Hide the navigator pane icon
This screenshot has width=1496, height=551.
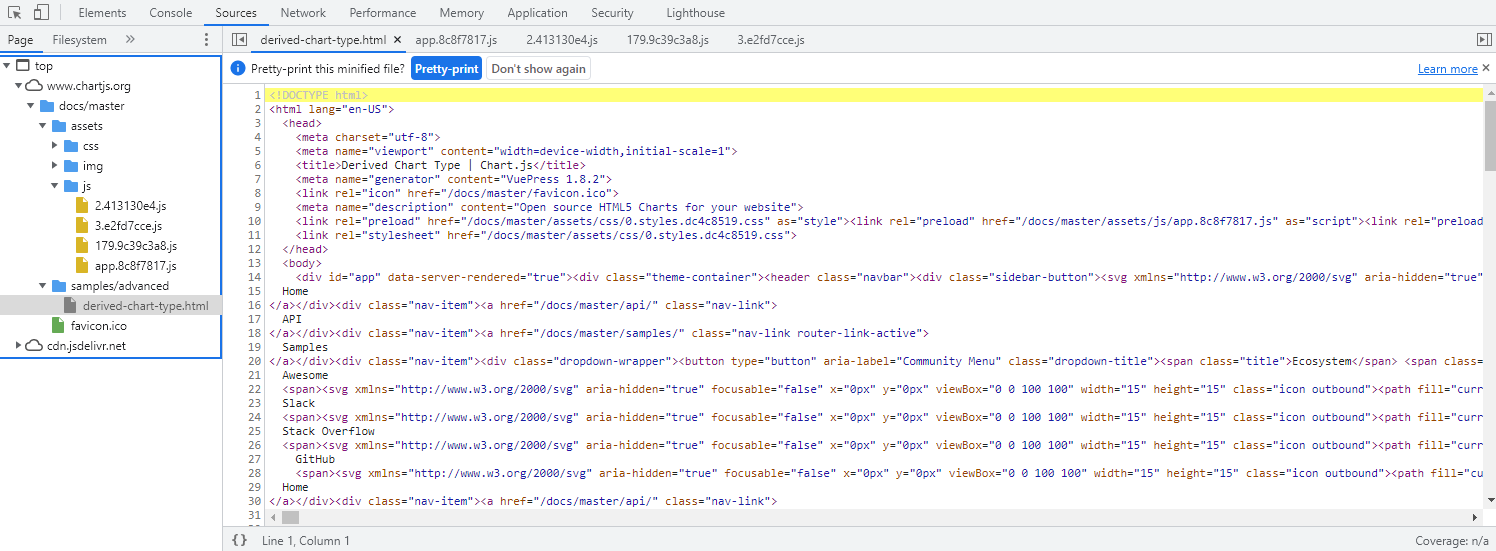click(x=238, y=40)
